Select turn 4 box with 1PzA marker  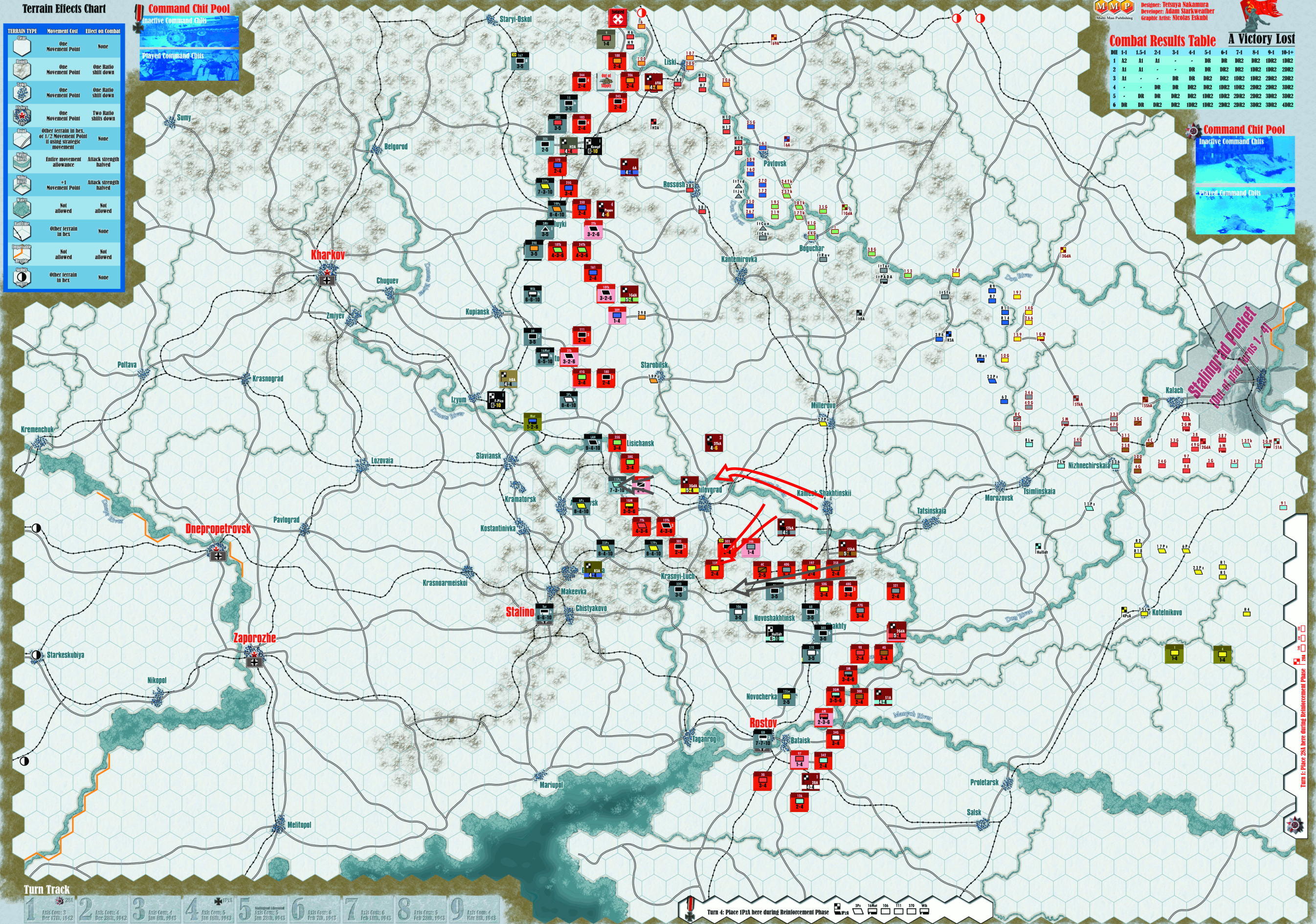coord(210,909)
